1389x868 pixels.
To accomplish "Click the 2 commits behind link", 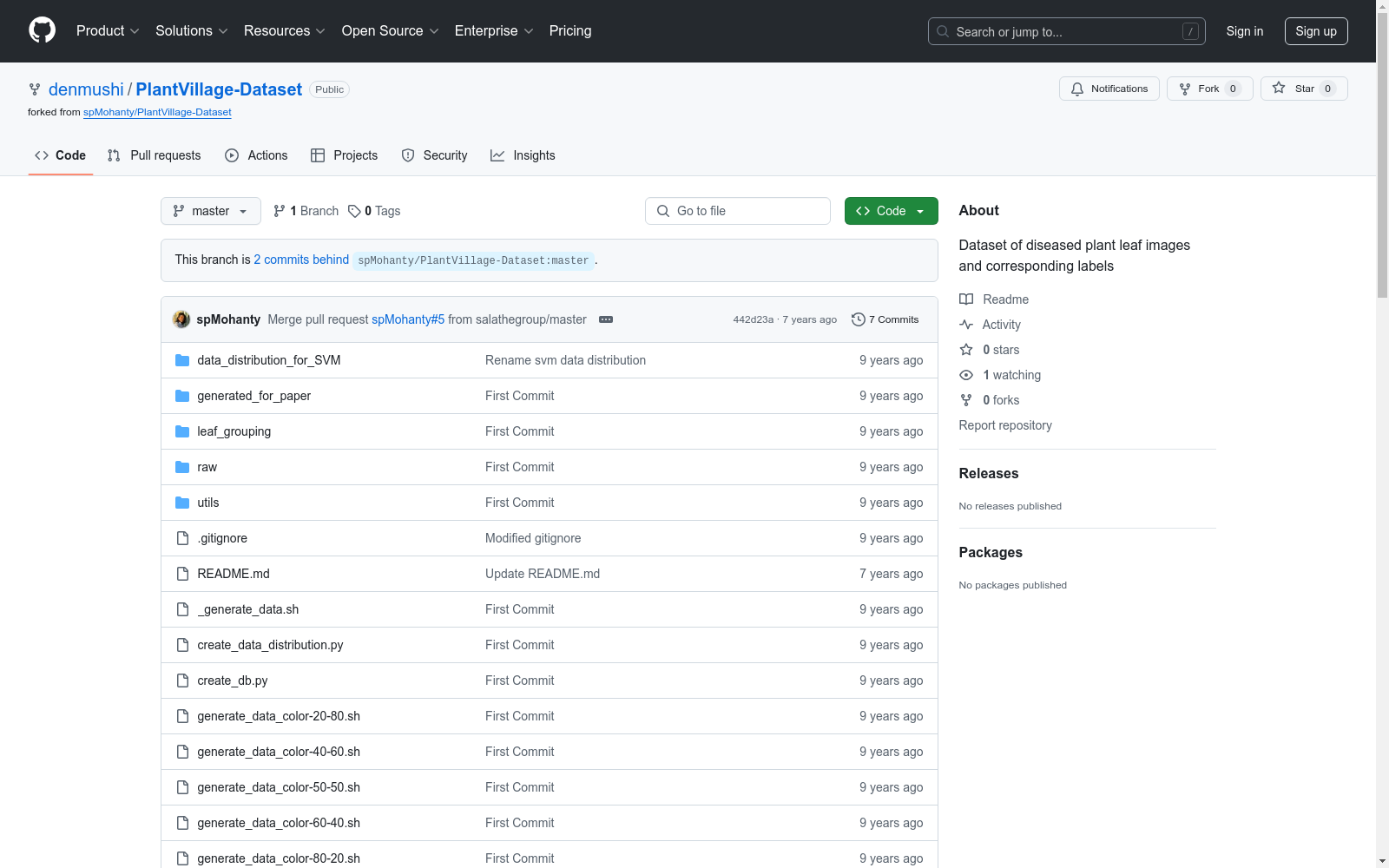I will 301,260.
